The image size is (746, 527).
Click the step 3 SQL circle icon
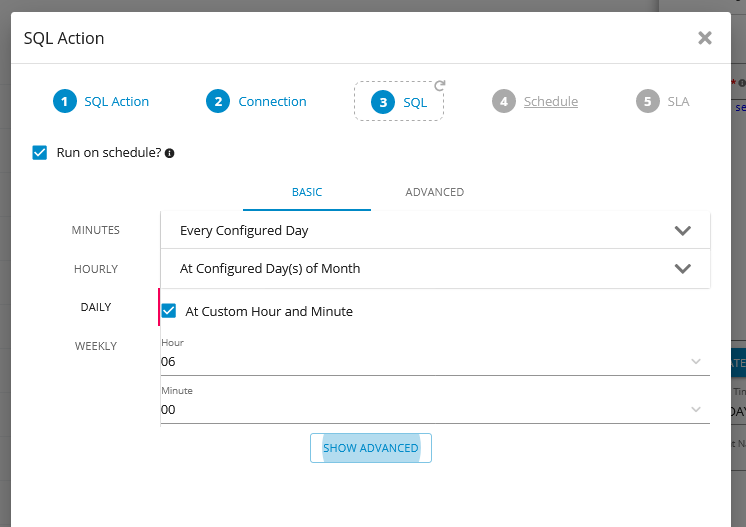382,102
